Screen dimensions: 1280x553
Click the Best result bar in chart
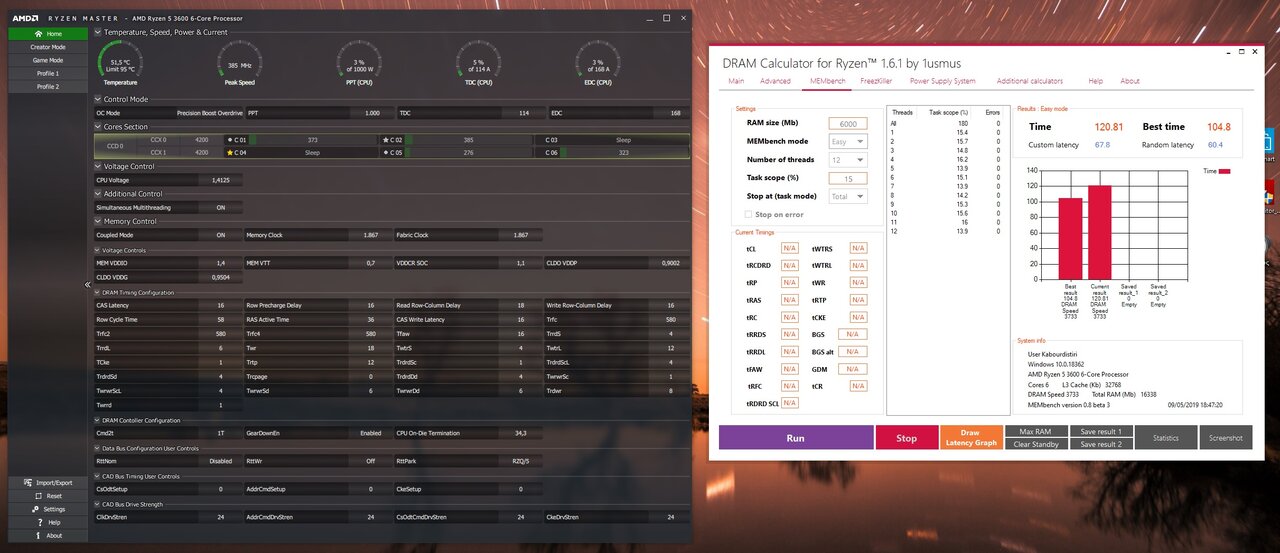1071,240
